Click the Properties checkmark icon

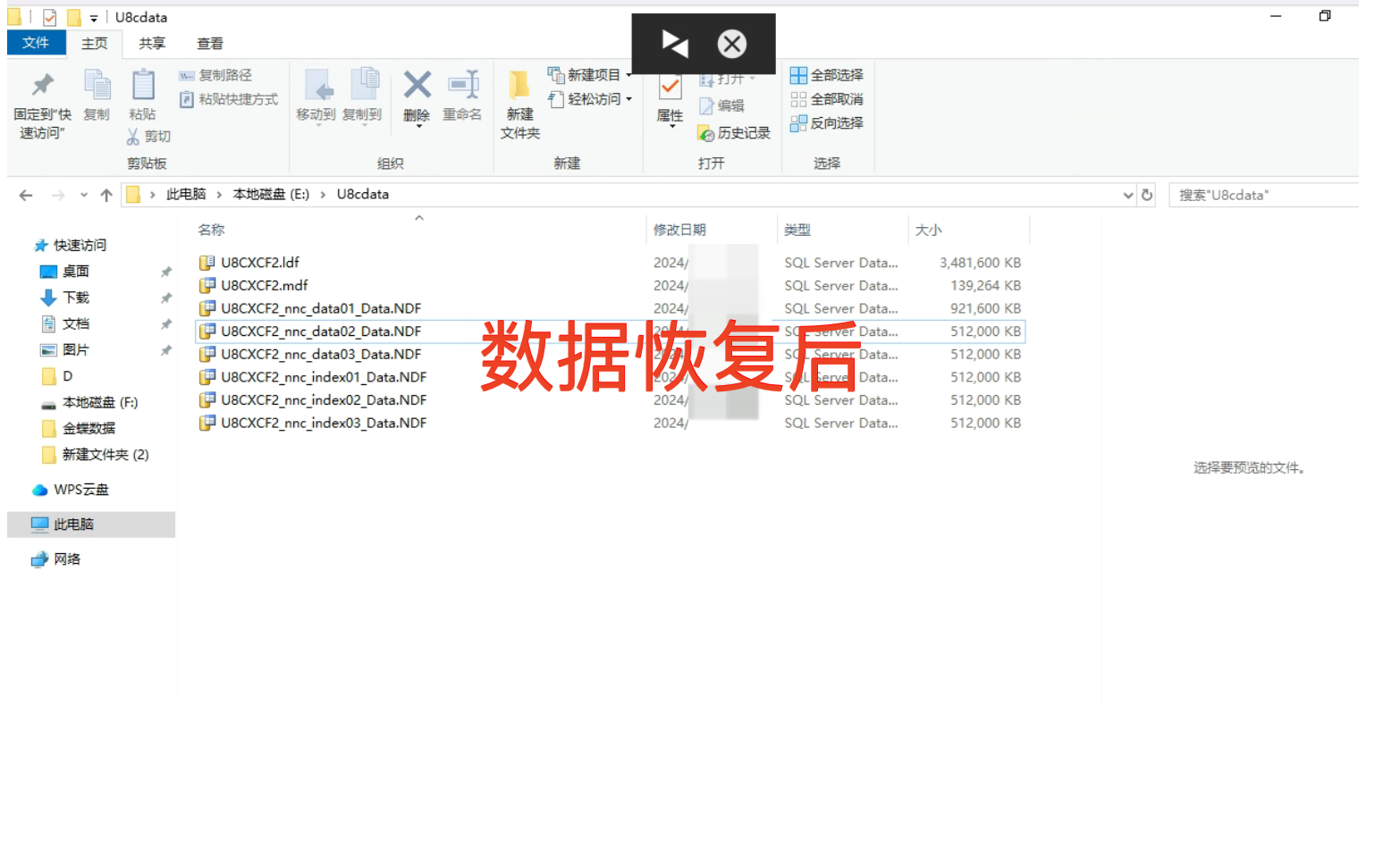click(670, 88)
